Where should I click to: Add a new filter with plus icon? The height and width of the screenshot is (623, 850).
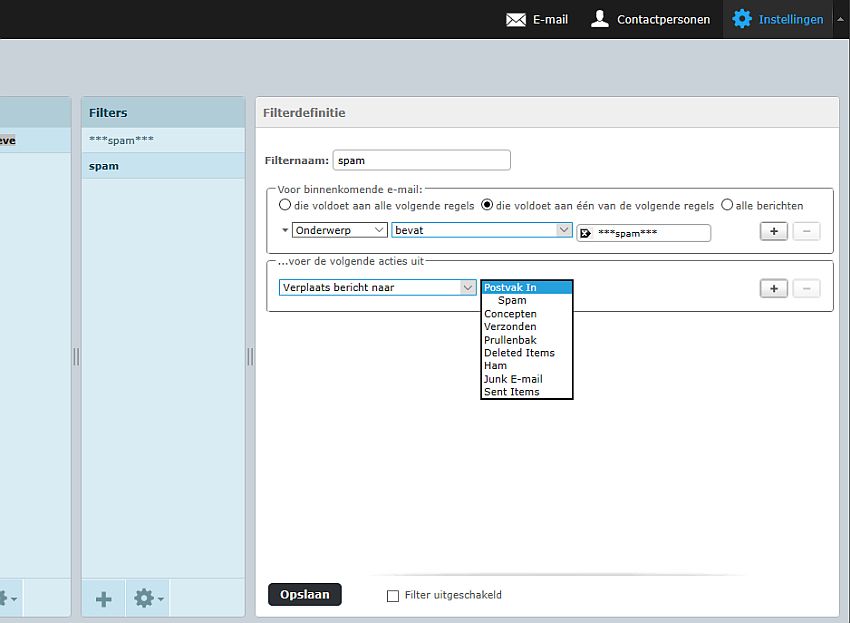coord(104,599)
